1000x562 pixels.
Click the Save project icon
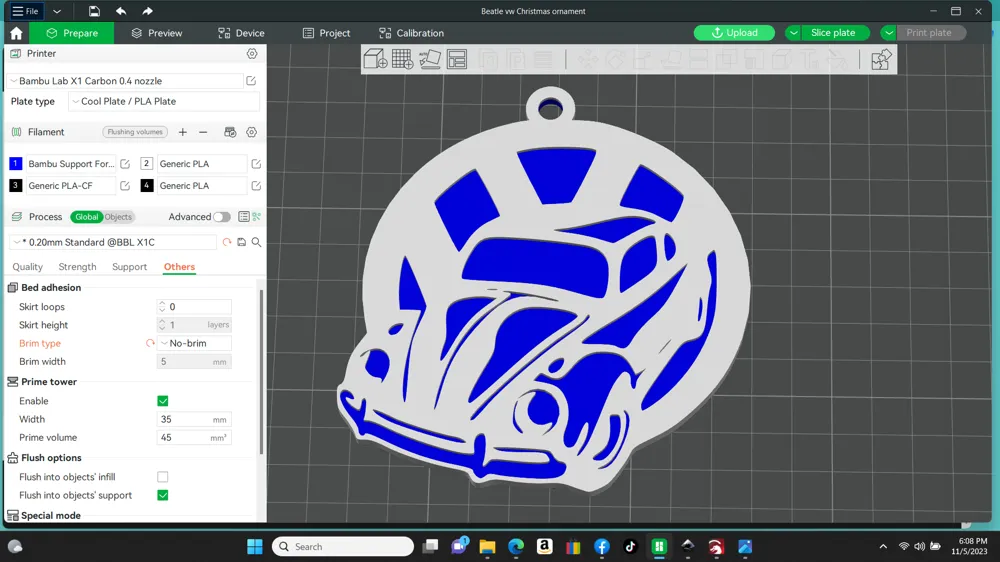pos(94,11)
